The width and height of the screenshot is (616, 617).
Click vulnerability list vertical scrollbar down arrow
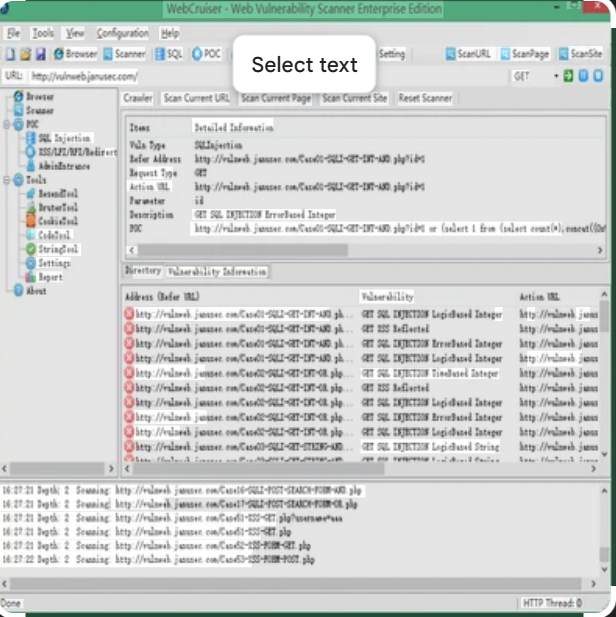[x=605, y=454]
